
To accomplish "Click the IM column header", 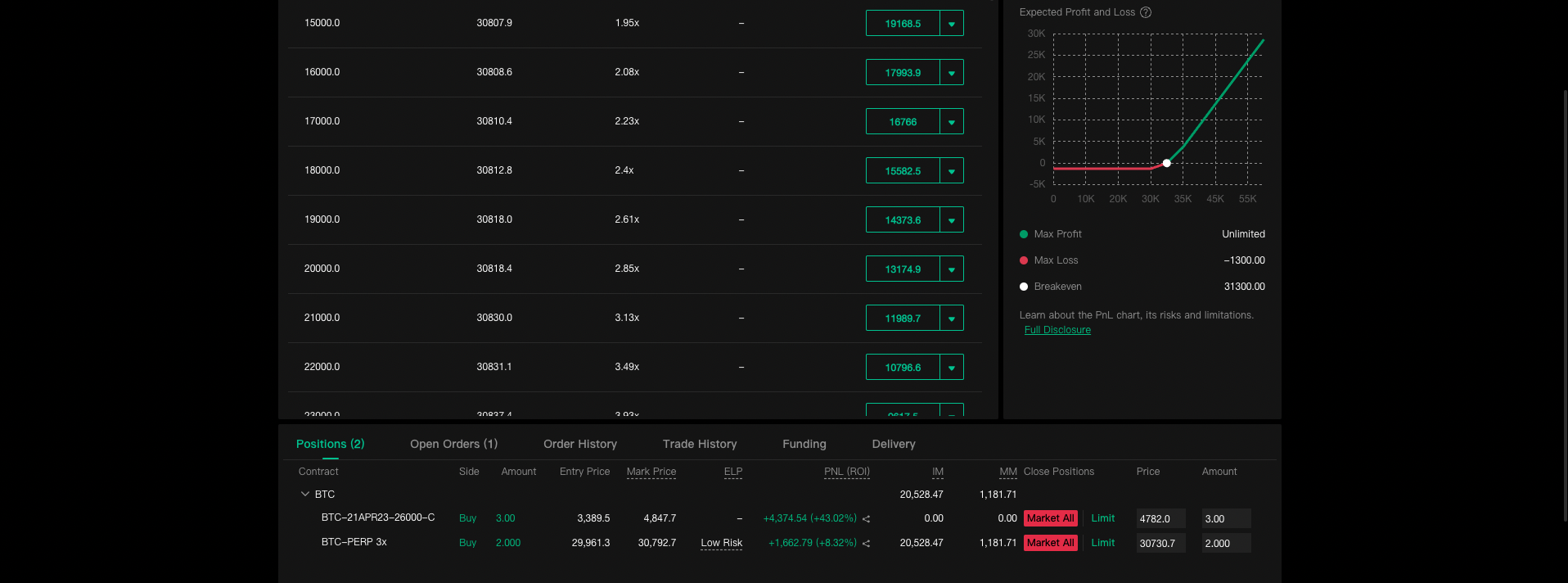I will (938, 472).
